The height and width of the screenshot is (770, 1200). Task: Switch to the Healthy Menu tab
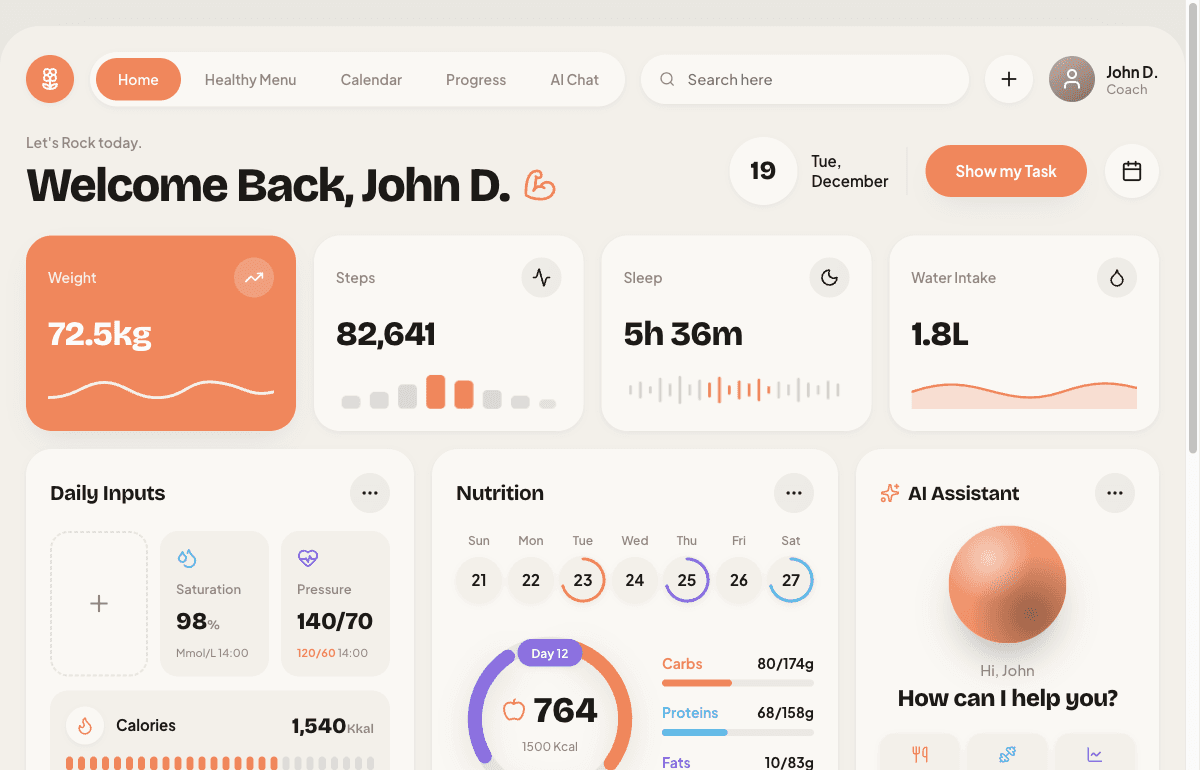point(250,80)
